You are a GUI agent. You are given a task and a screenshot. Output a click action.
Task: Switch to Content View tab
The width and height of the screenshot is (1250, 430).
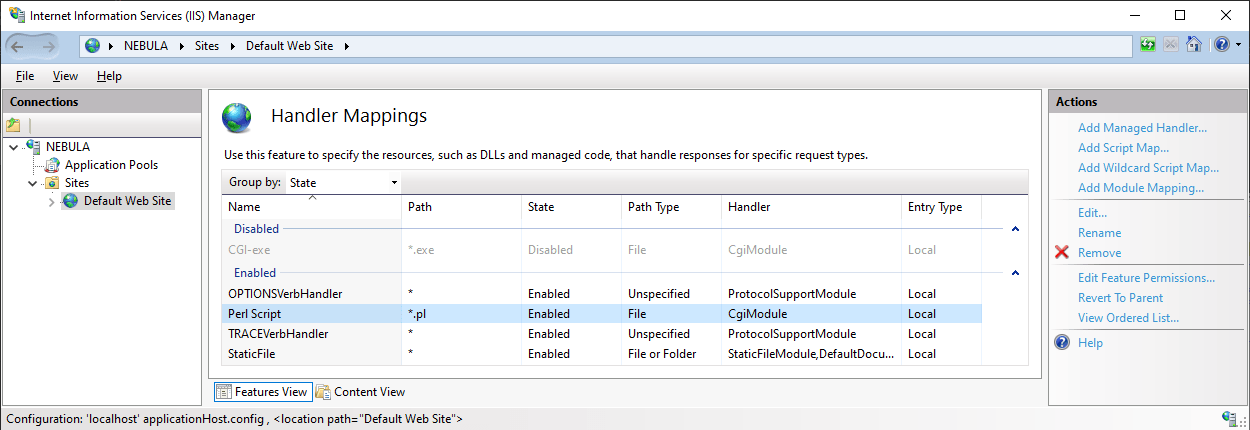(x=361, y=392)
